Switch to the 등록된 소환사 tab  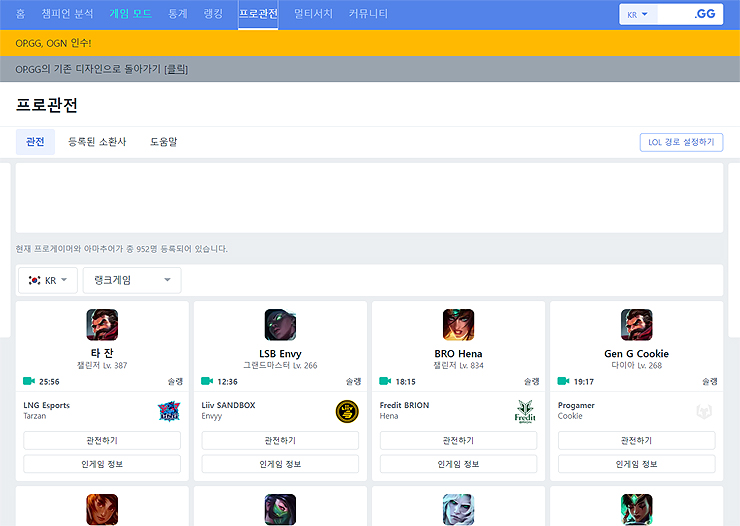coord(97,142)
